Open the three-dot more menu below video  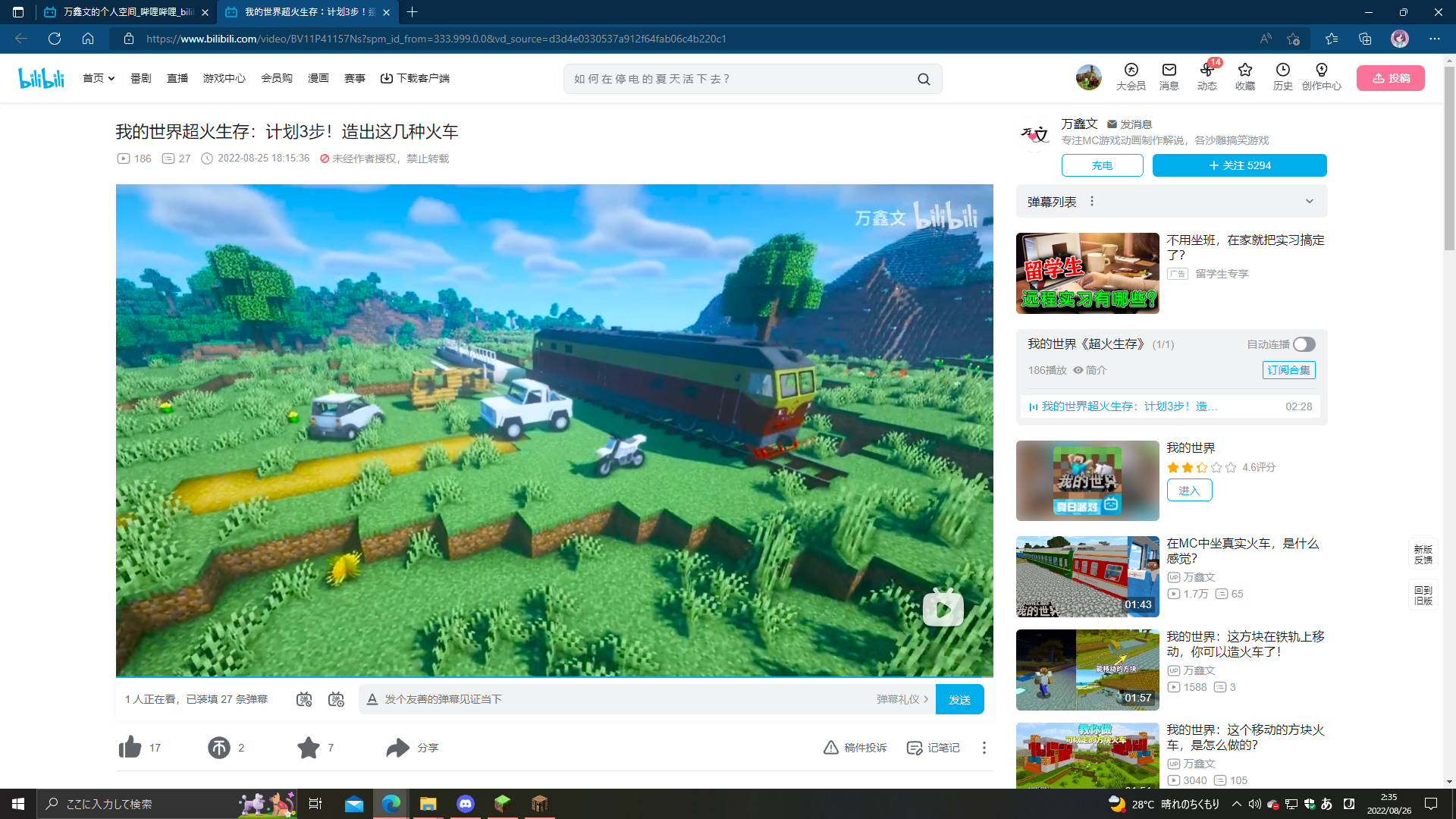984,748
